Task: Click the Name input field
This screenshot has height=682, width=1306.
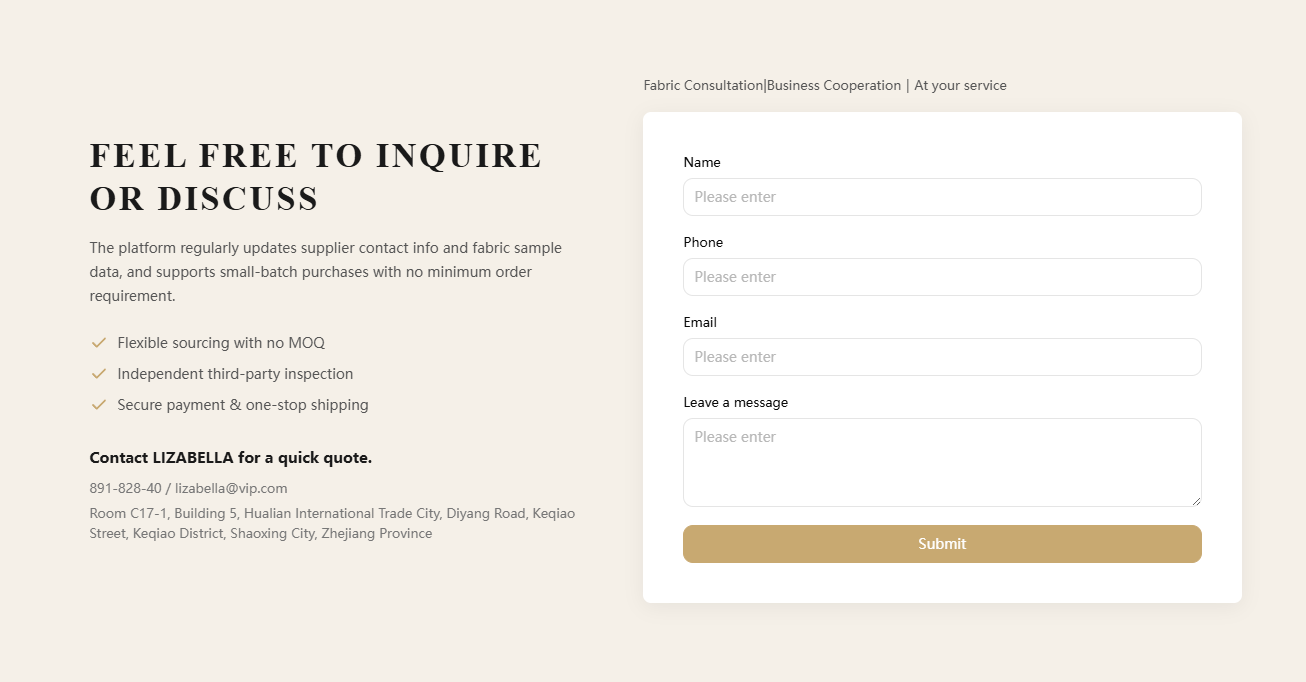Action: click(942, 197)
